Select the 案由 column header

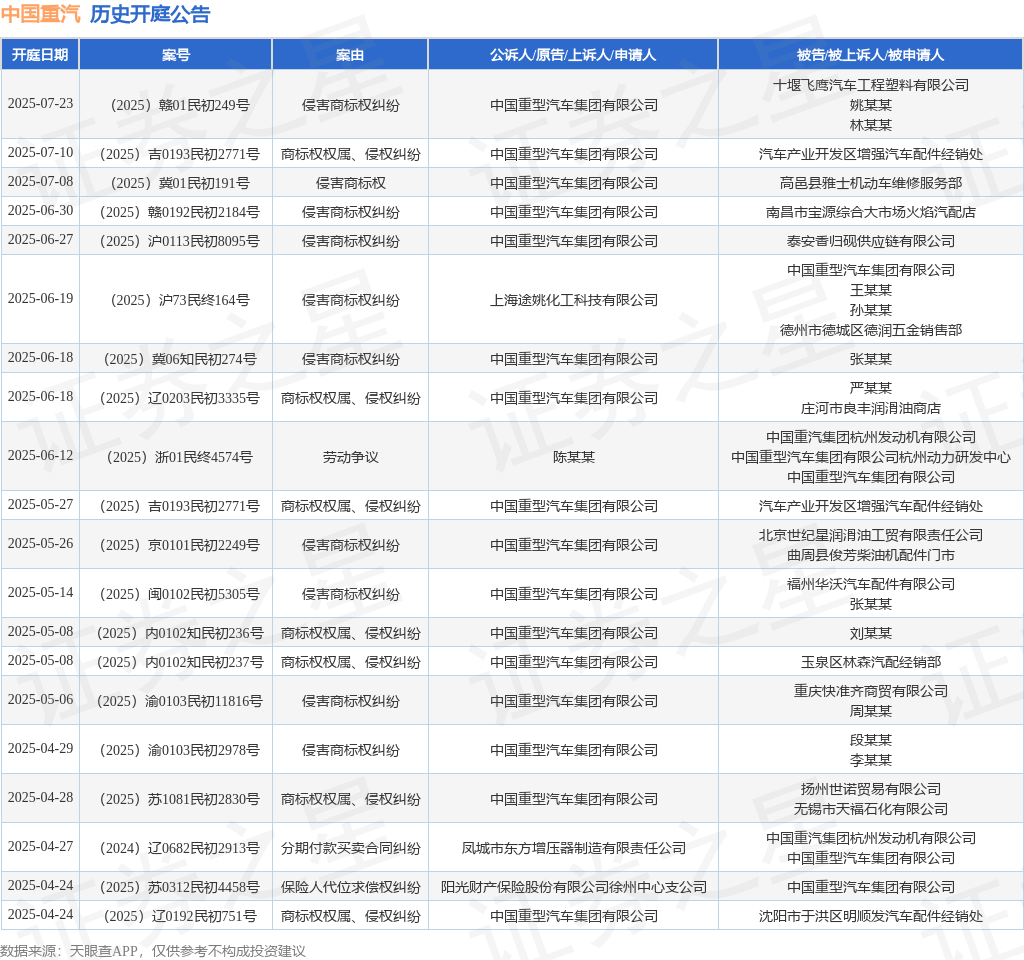[x=350, y=55]
